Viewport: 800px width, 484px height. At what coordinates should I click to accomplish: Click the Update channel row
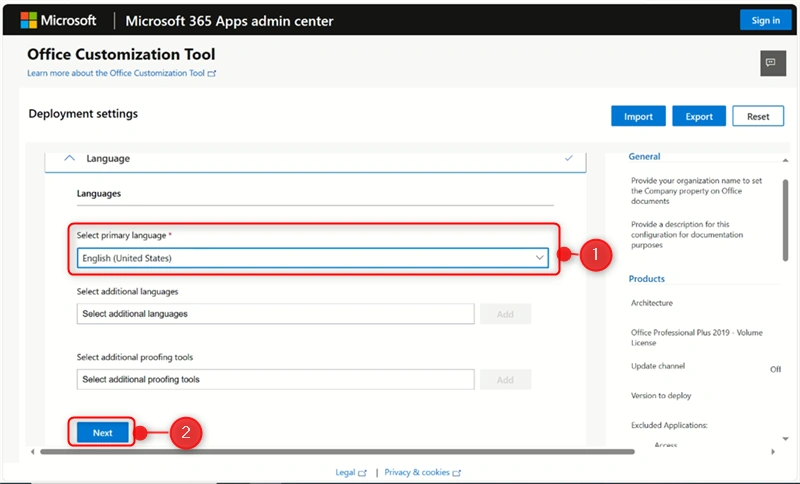pos(706,367)
